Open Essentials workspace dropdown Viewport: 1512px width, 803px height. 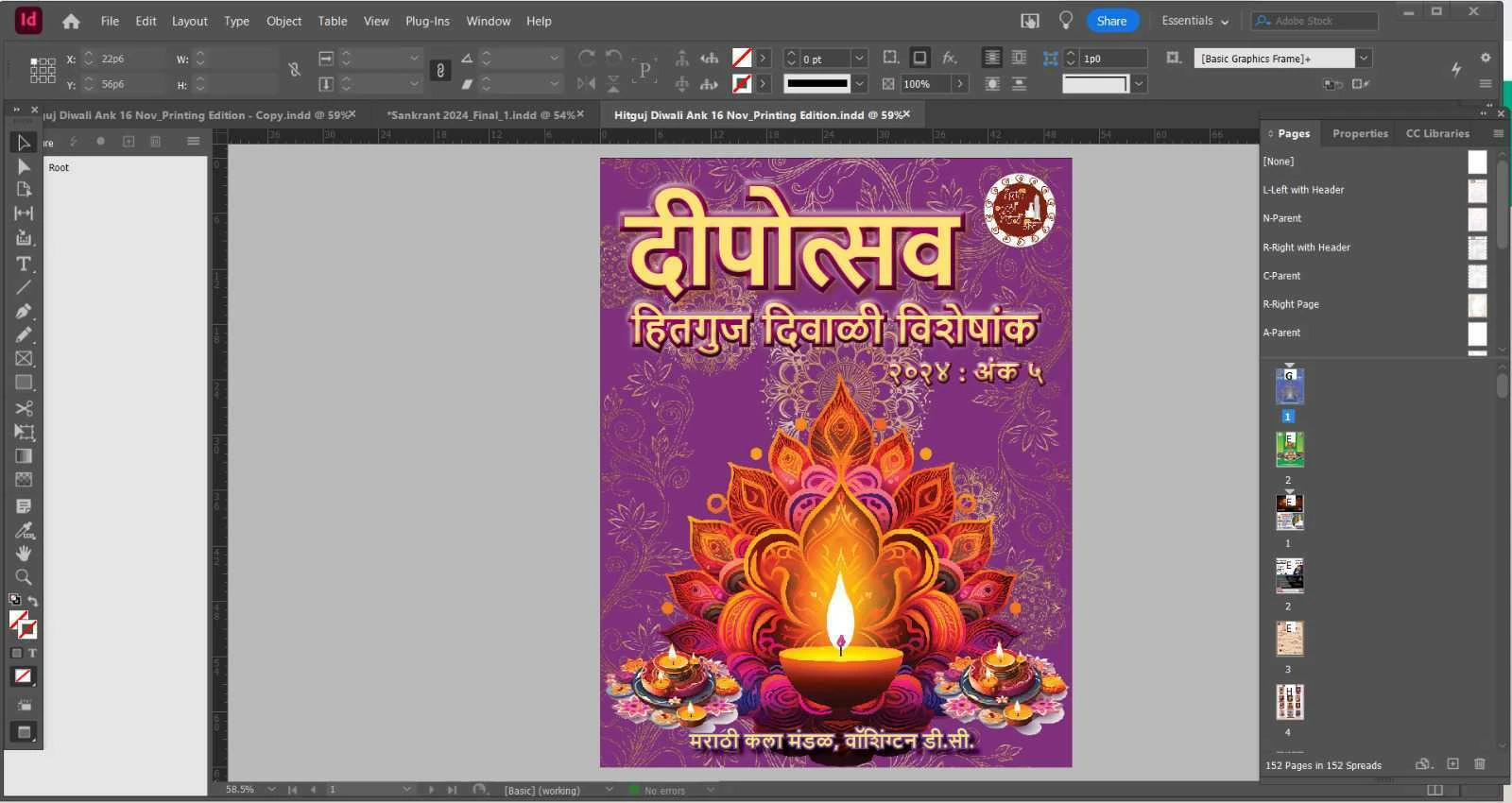(x=1195, y=21)
